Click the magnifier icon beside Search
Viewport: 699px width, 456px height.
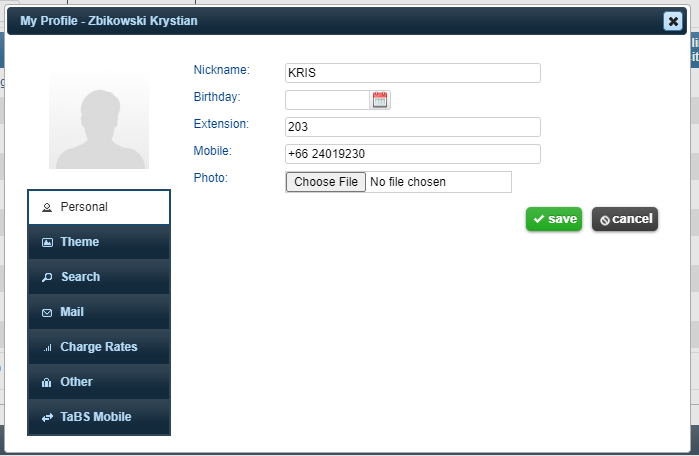pos(47,277)
